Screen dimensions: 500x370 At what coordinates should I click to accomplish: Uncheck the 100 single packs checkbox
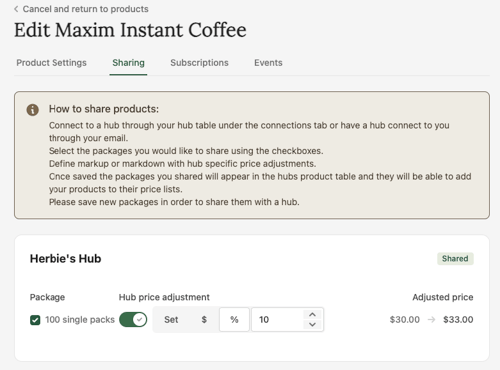click(x=35, y=320)
